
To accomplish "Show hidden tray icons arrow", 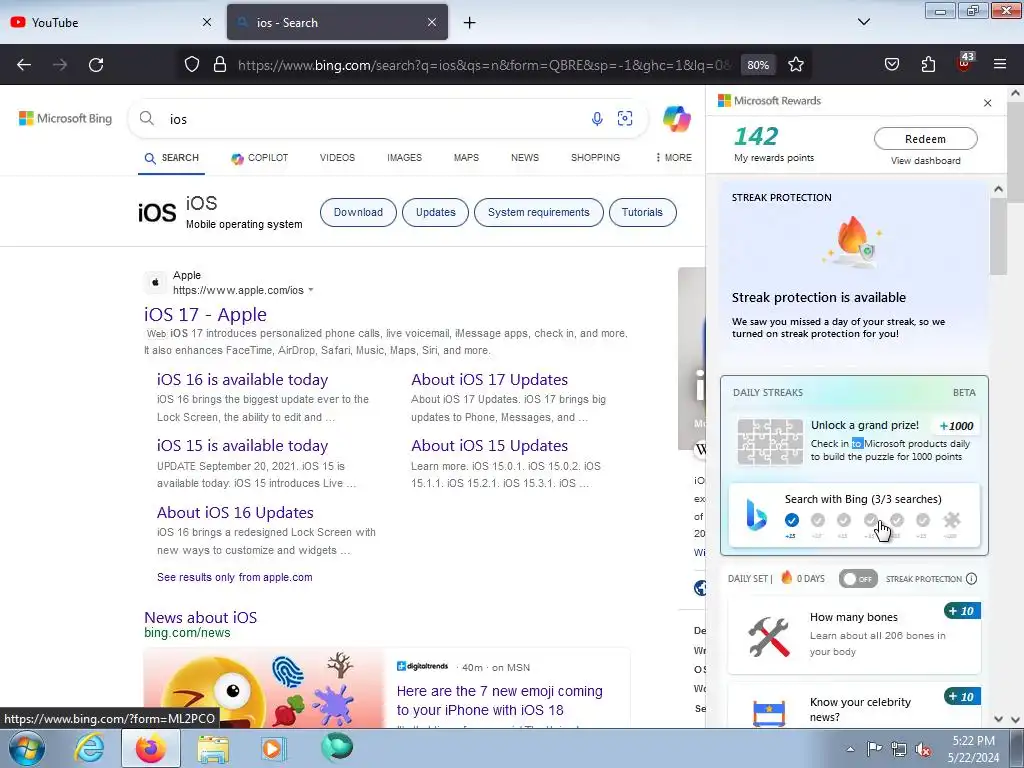I will pos(850,749).
